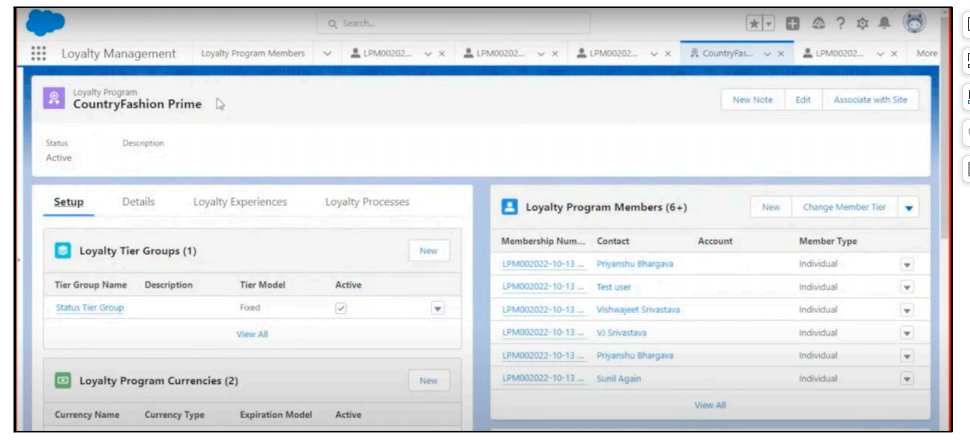Open the App Launcher grid icon
This screenshot has height=440, width=970.
point(39,54)
